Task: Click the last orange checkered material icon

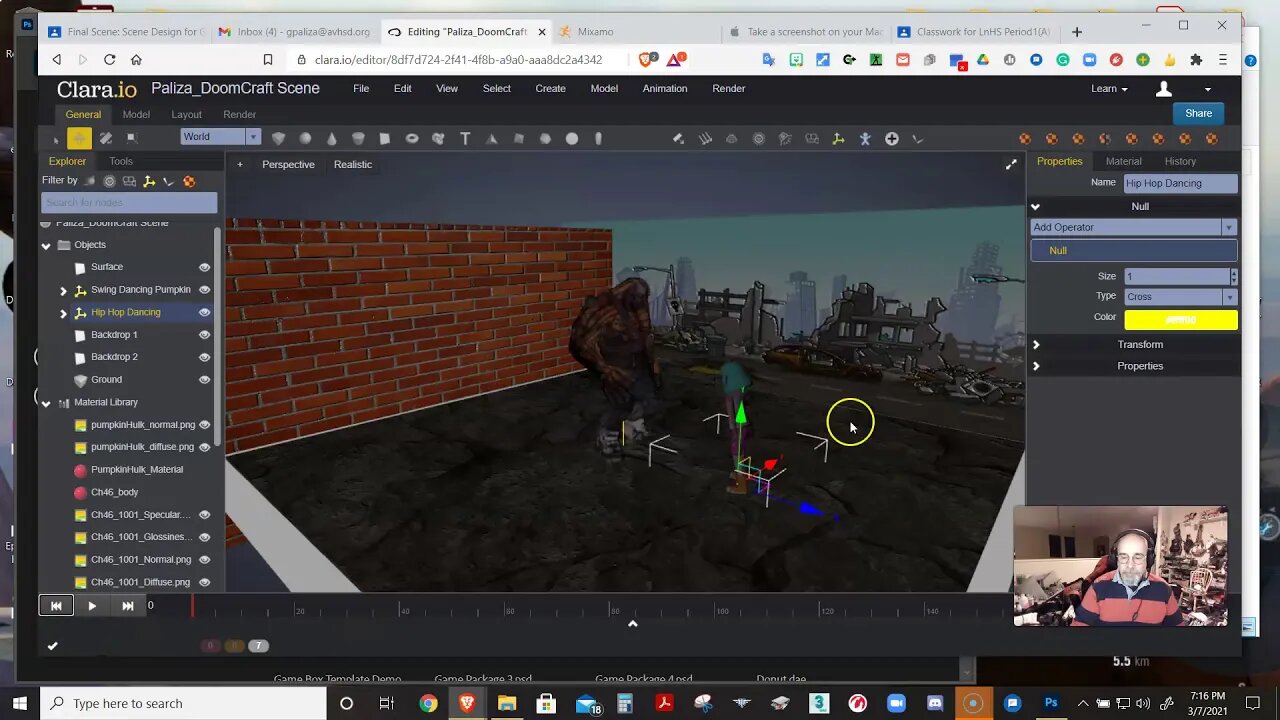Action: pos(1212,138)
